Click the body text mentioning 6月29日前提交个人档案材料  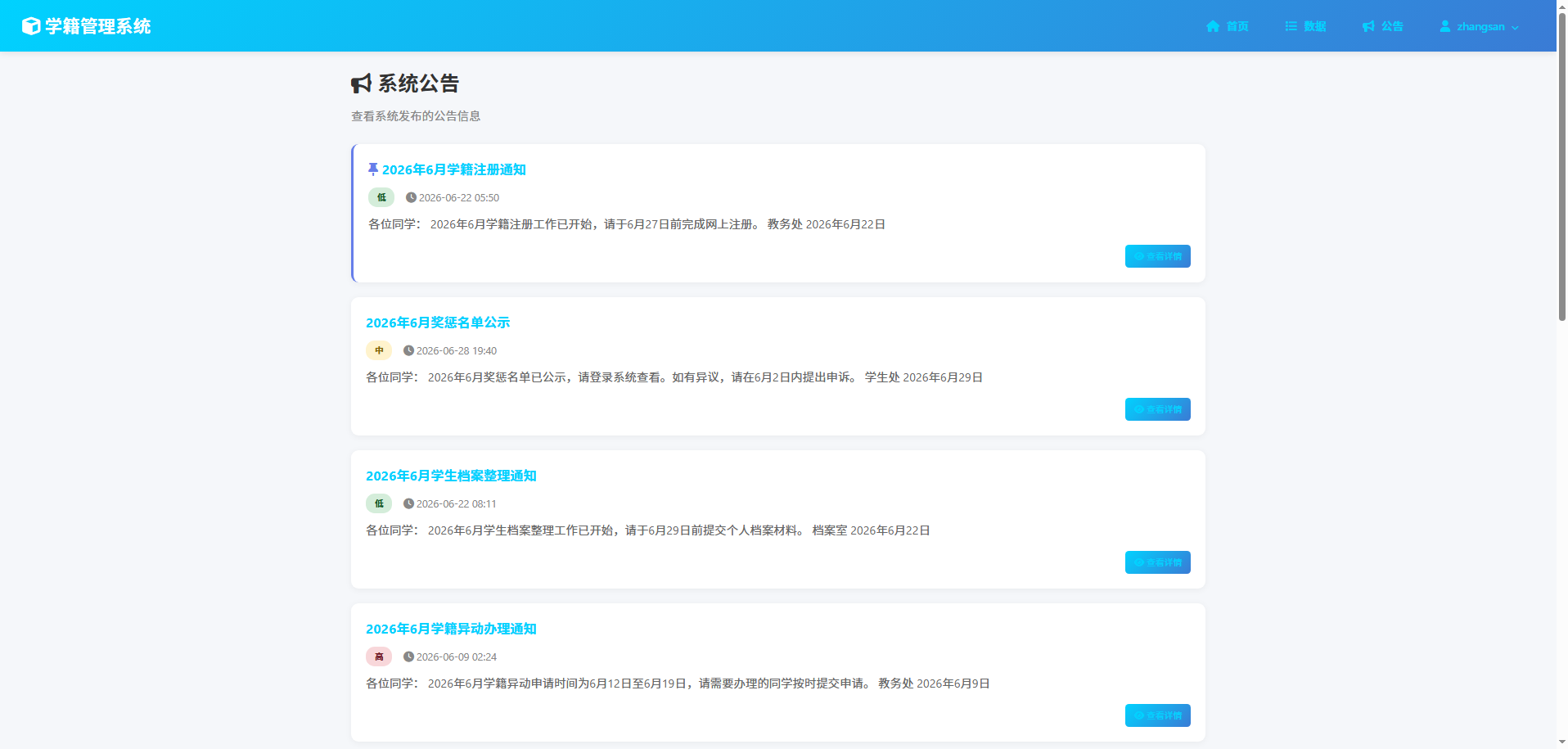[648, 530]
